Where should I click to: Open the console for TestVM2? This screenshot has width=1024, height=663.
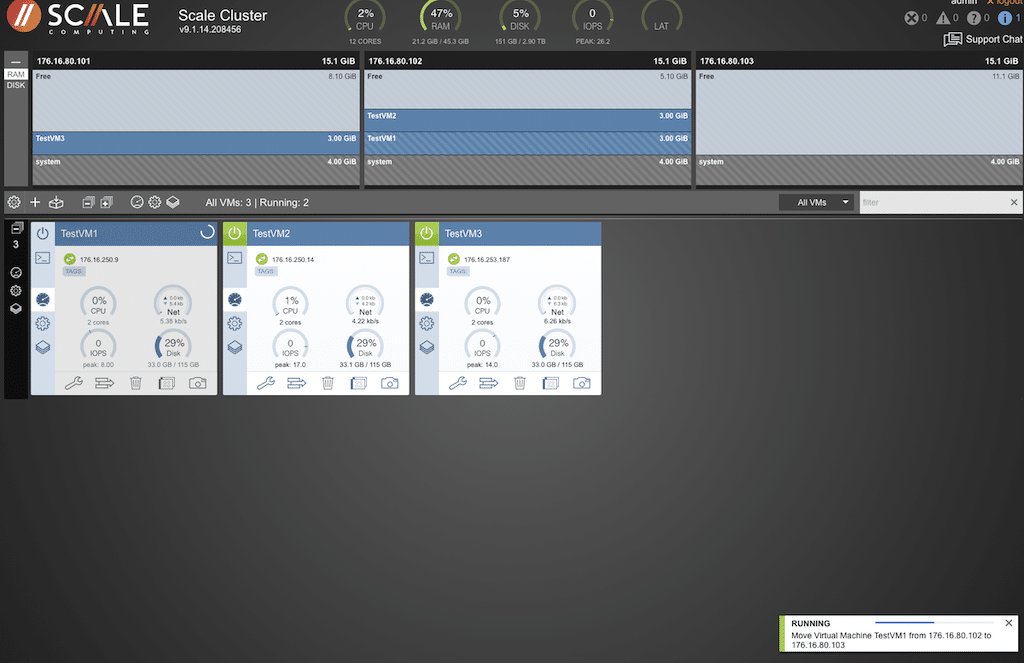(x=234, y=258)
